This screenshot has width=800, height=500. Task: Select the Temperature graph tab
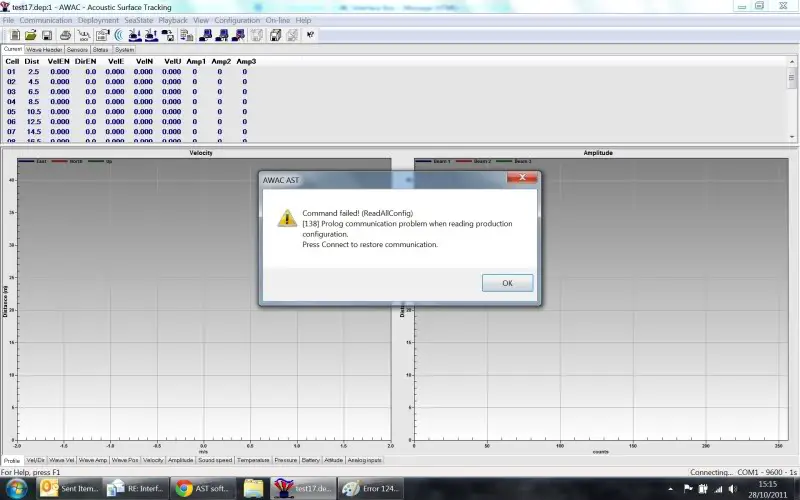click(253, 460)
